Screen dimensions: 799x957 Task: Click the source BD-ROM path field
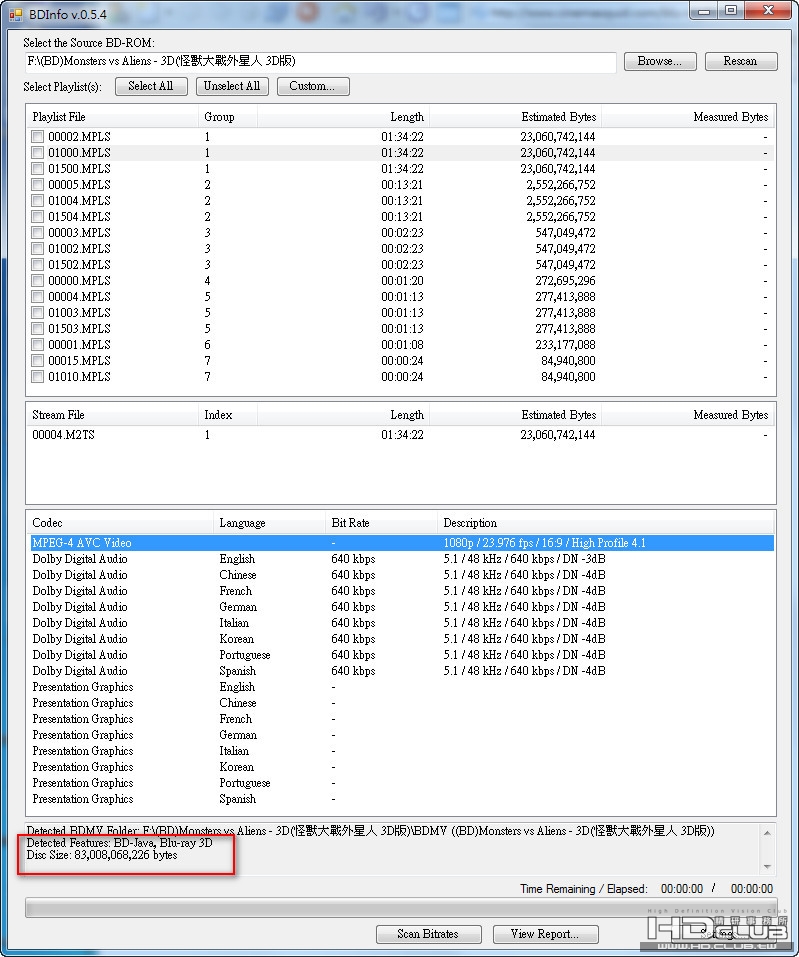tap(320, 62)
